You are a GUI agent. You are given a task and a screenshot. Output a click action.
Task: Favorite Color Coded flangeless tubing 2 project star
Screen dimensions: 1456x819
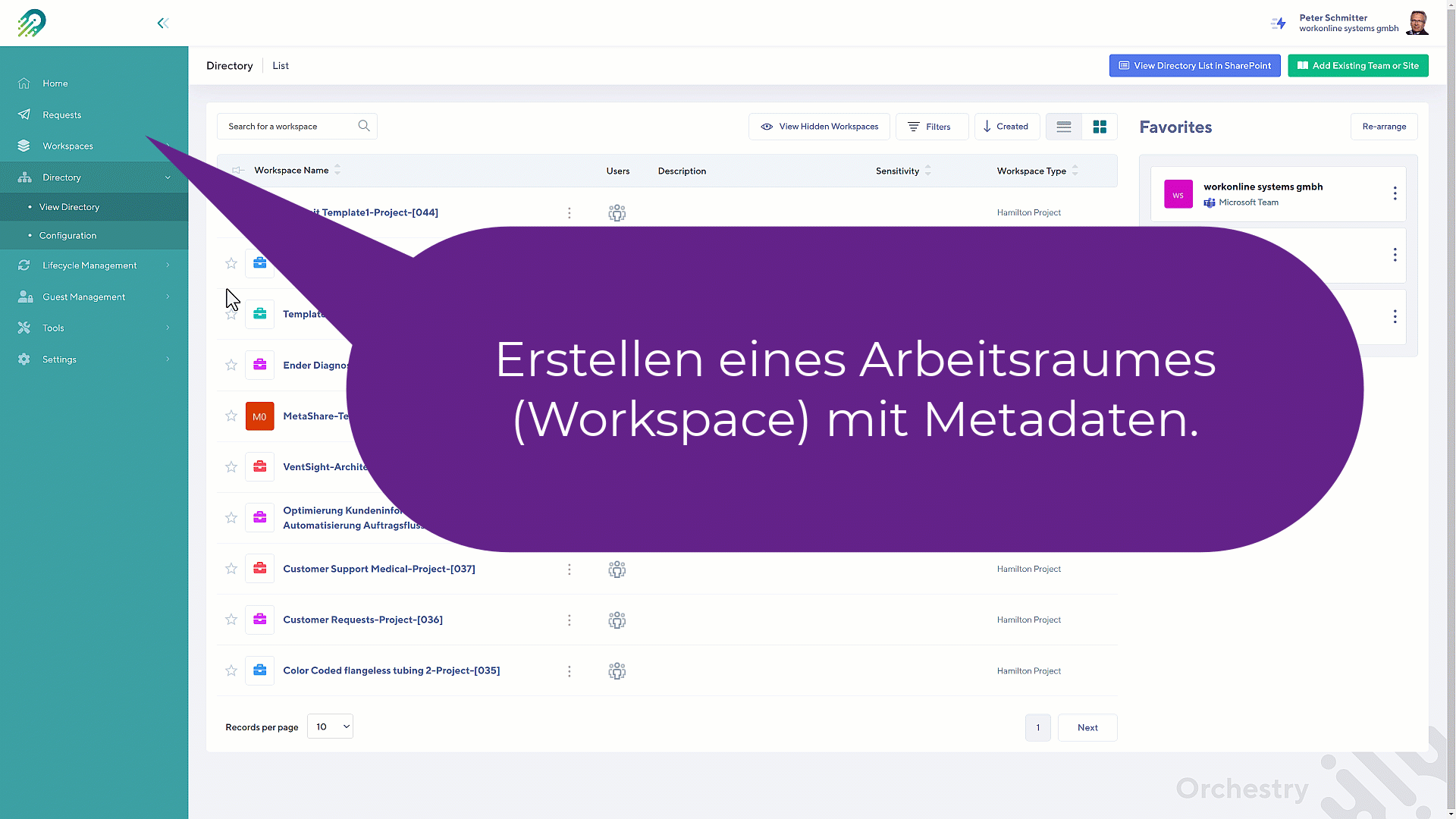pos(231,670)
